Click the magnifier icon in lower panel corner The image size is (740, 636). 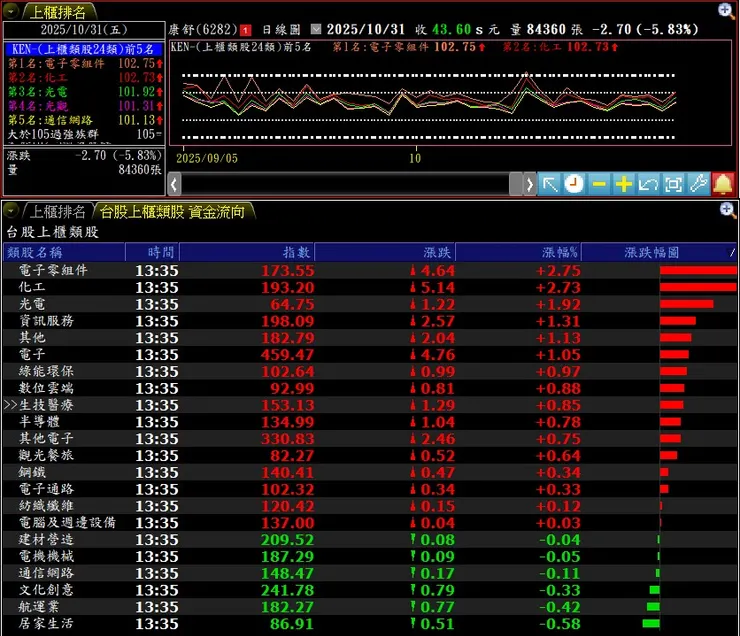(727, 209)
